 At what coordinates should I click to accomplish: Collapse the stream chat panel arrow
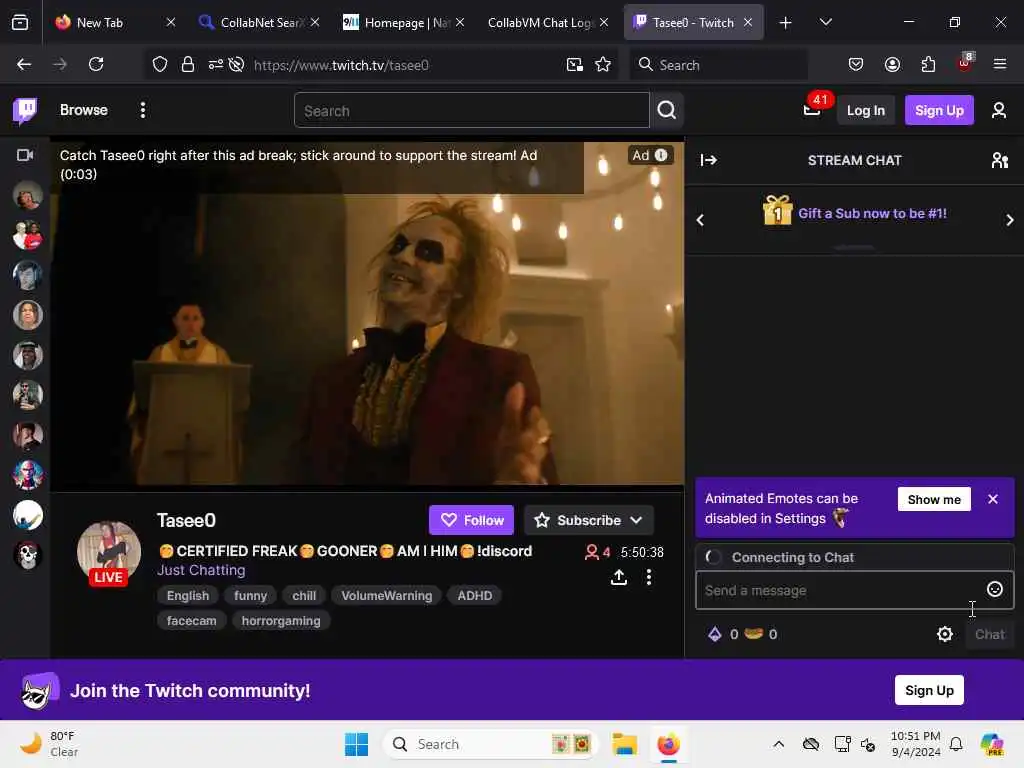pos(709,160)
